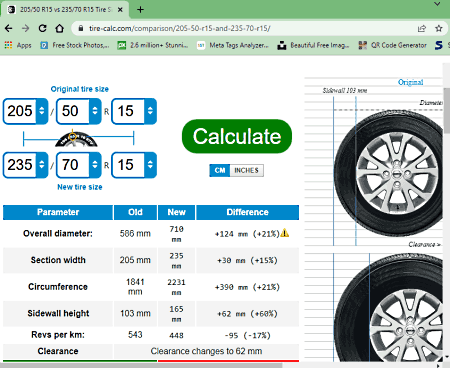Open Meta Tags Analyzer bookmark
Screen dimensions: 450x368
pos(233,45)
